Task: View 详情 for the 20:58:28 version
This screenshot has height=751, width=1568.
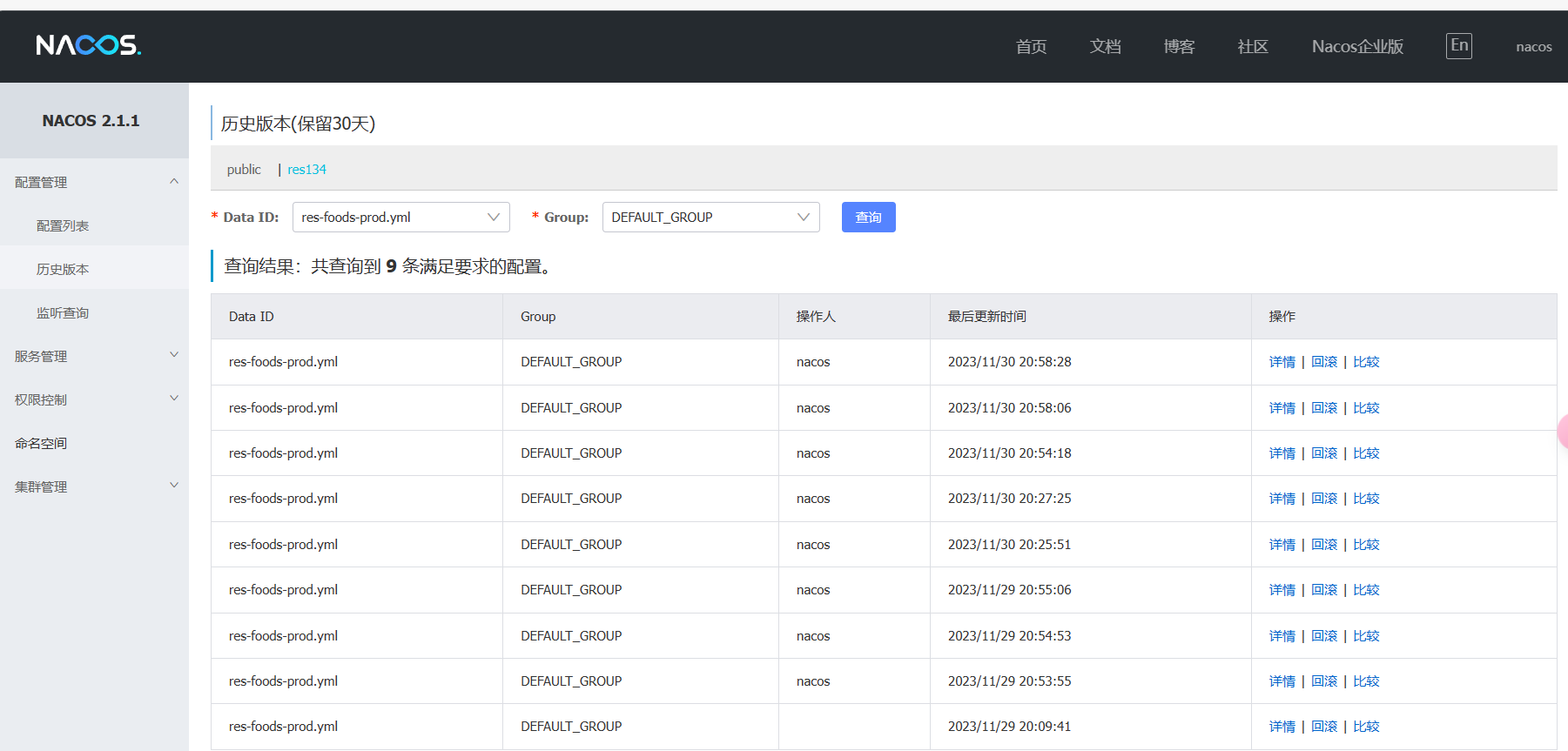Action: coord(1282,362)
